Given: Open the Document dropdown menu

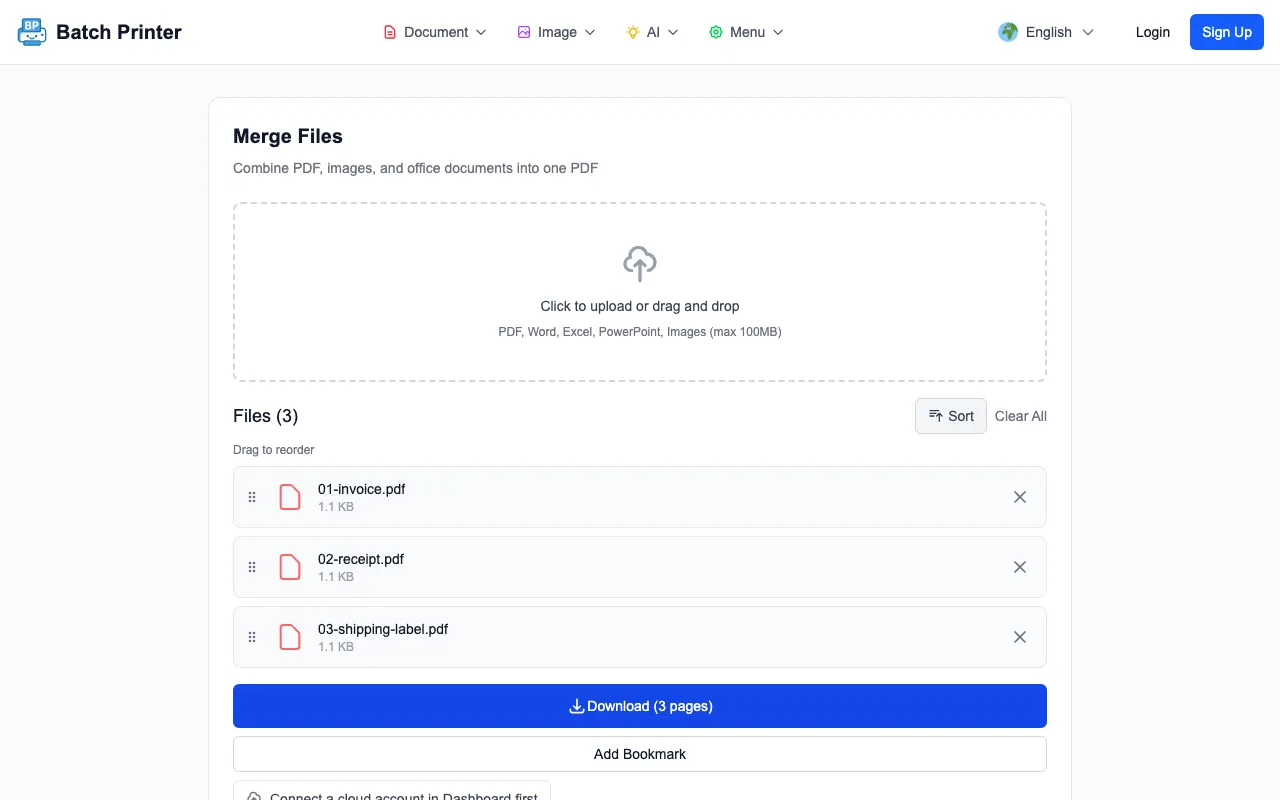Looking at the screenshot, I should pos(435,32).
